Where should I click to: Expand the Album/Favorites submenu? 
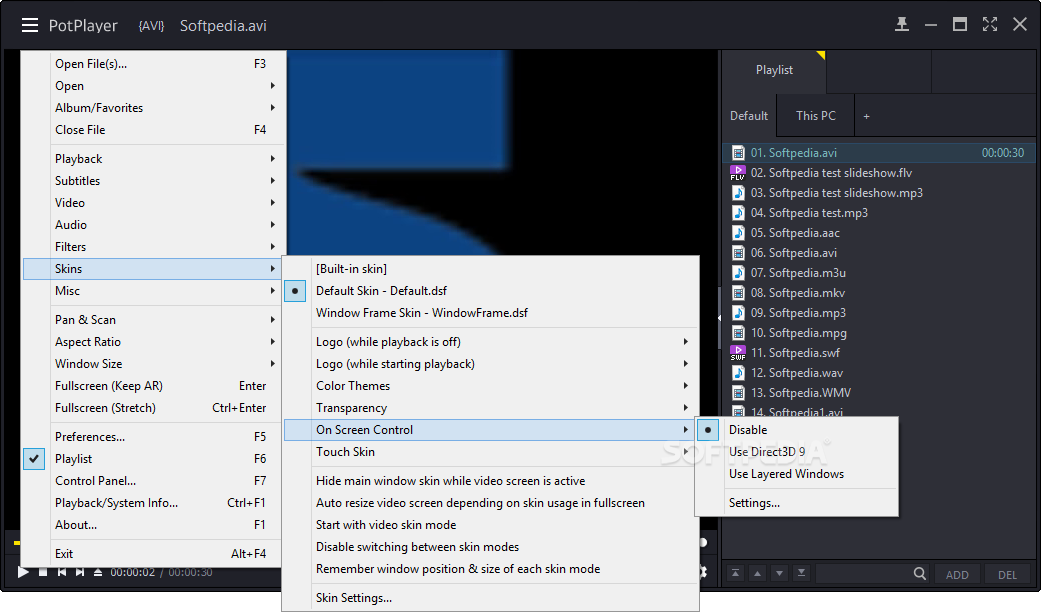pyautogui.click(x=154, y=108)
